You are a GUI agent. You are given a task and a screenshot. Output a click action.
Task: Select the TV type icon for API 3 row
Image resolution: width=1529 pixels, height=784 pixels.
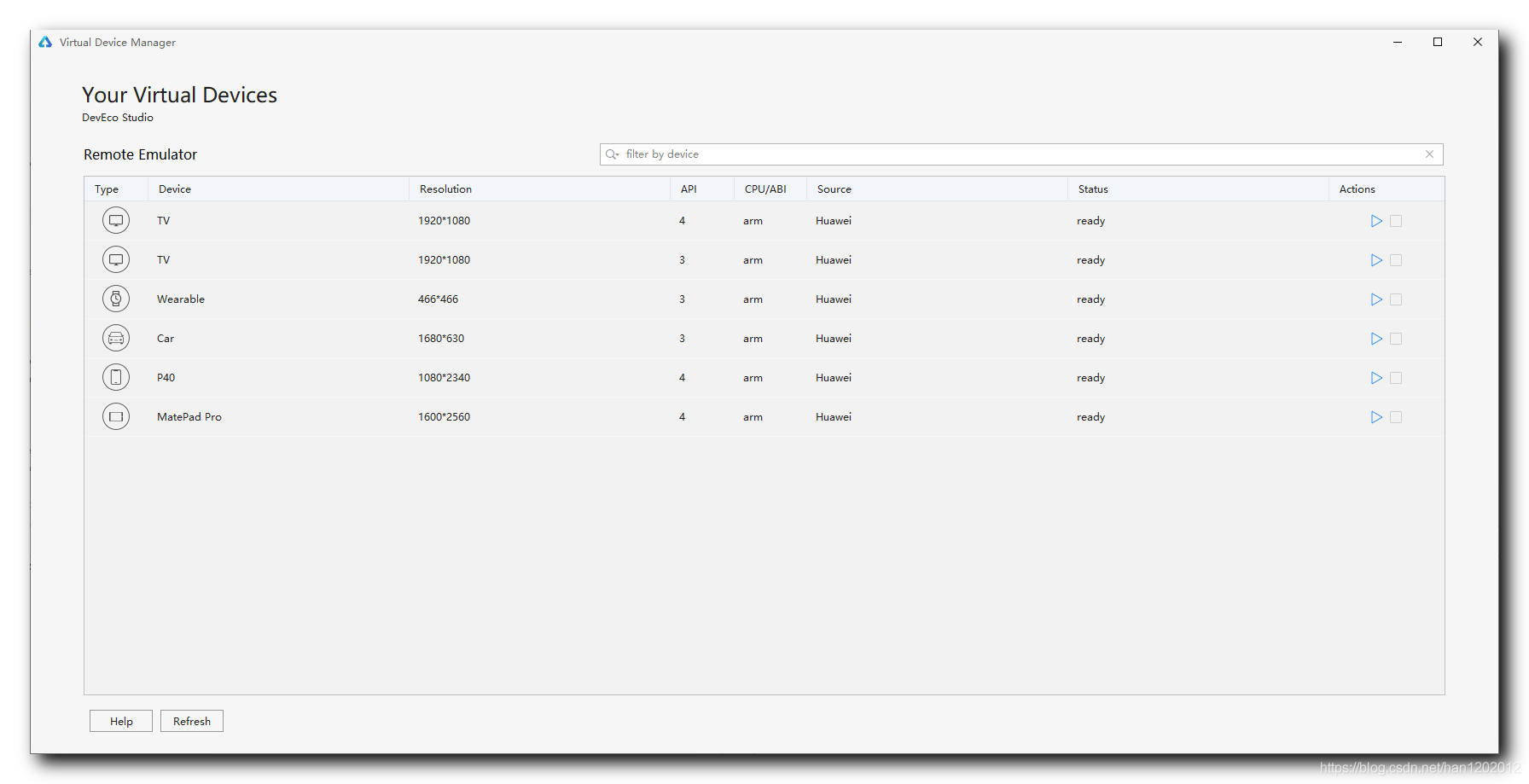pos(116,259)
